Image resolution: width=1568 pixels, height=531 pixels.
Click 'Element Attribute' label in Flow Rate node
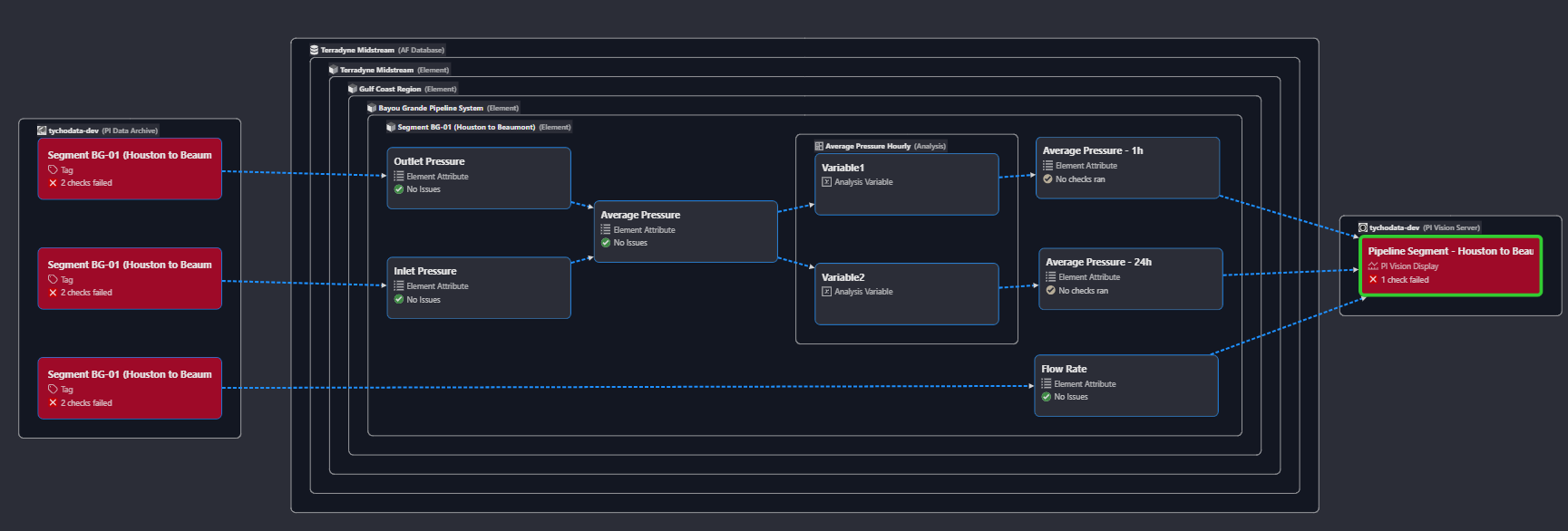(1085, 384)
